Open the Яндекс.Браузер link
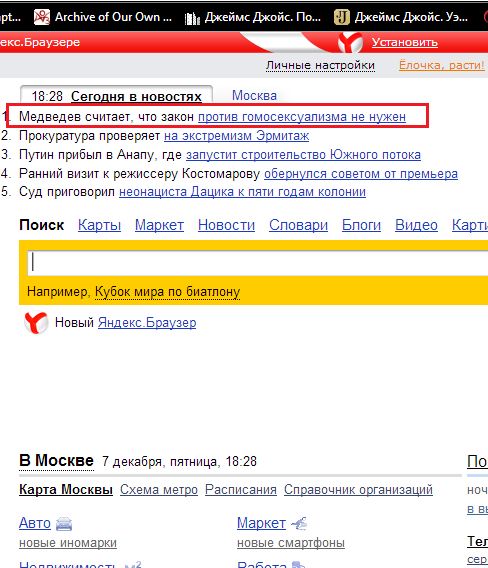 147,322
